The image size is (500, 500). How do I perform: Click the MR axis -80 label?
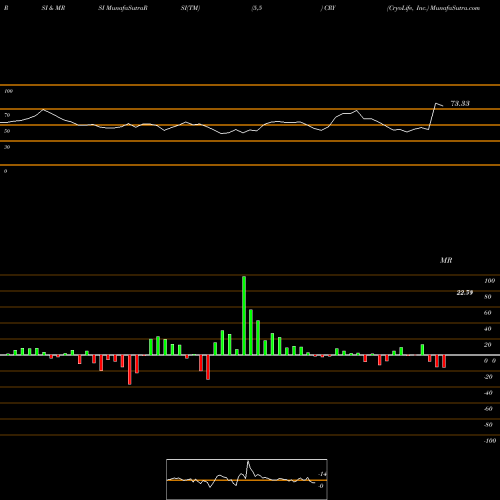(x=488, y=425)
